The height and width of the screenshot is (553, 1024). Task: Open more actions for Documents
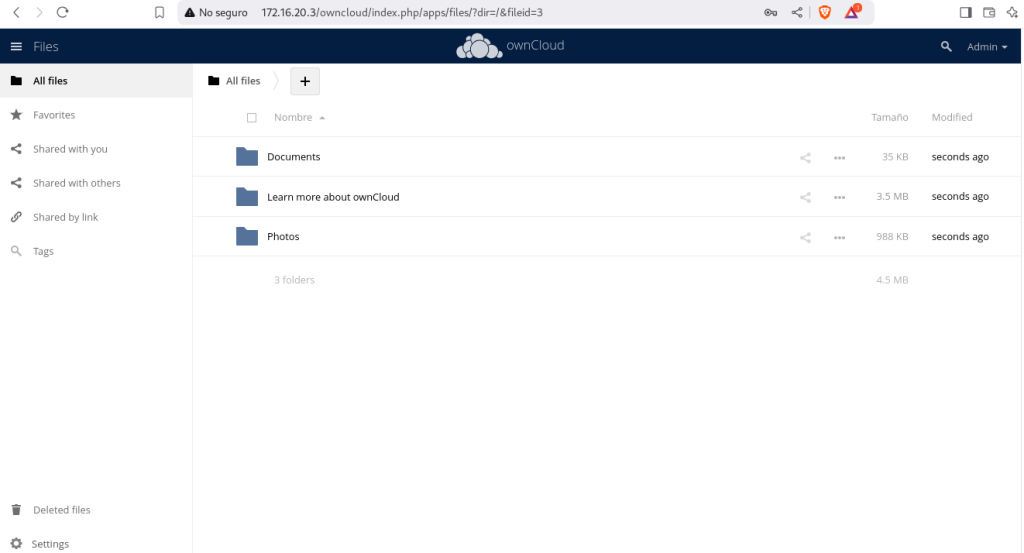pos(839,157)
